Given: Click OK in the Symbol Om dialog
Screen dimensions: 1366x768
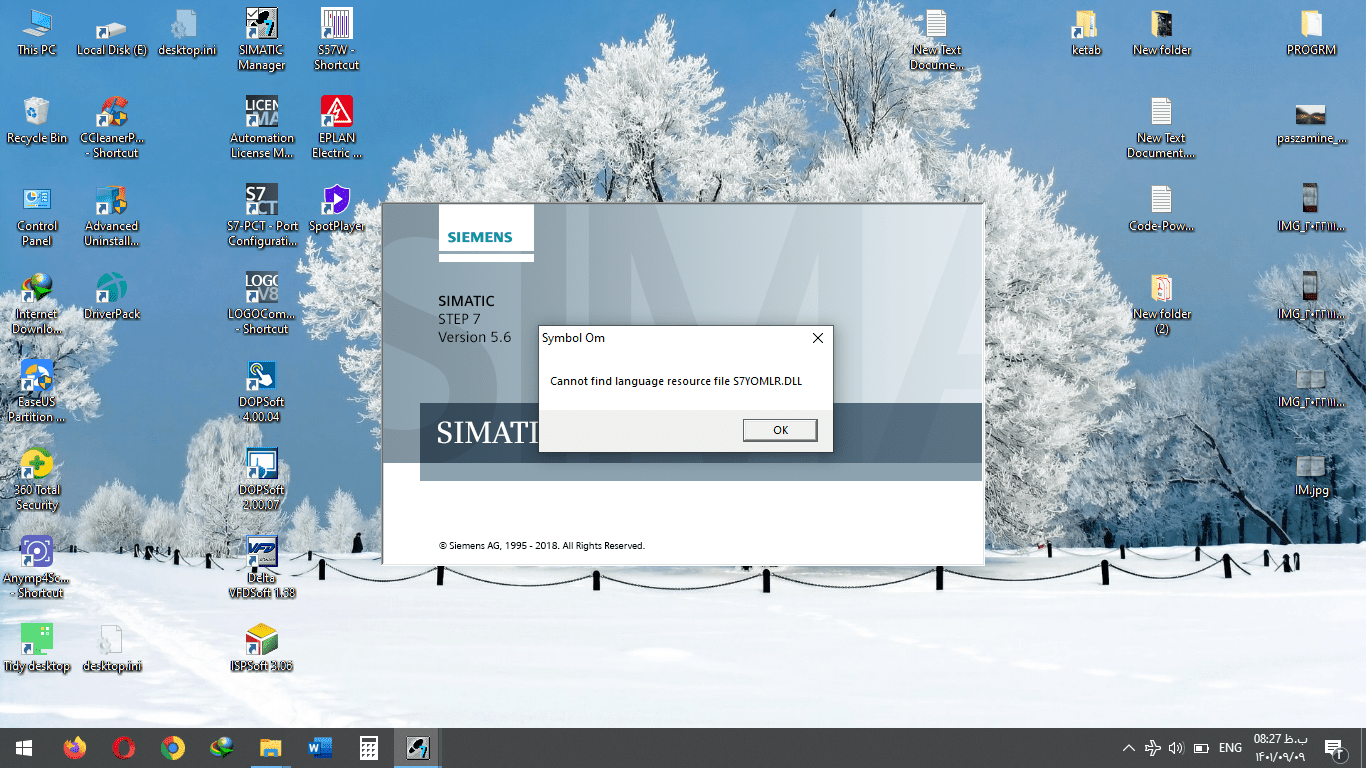Looking at the screenshot, I should (780, 430).
